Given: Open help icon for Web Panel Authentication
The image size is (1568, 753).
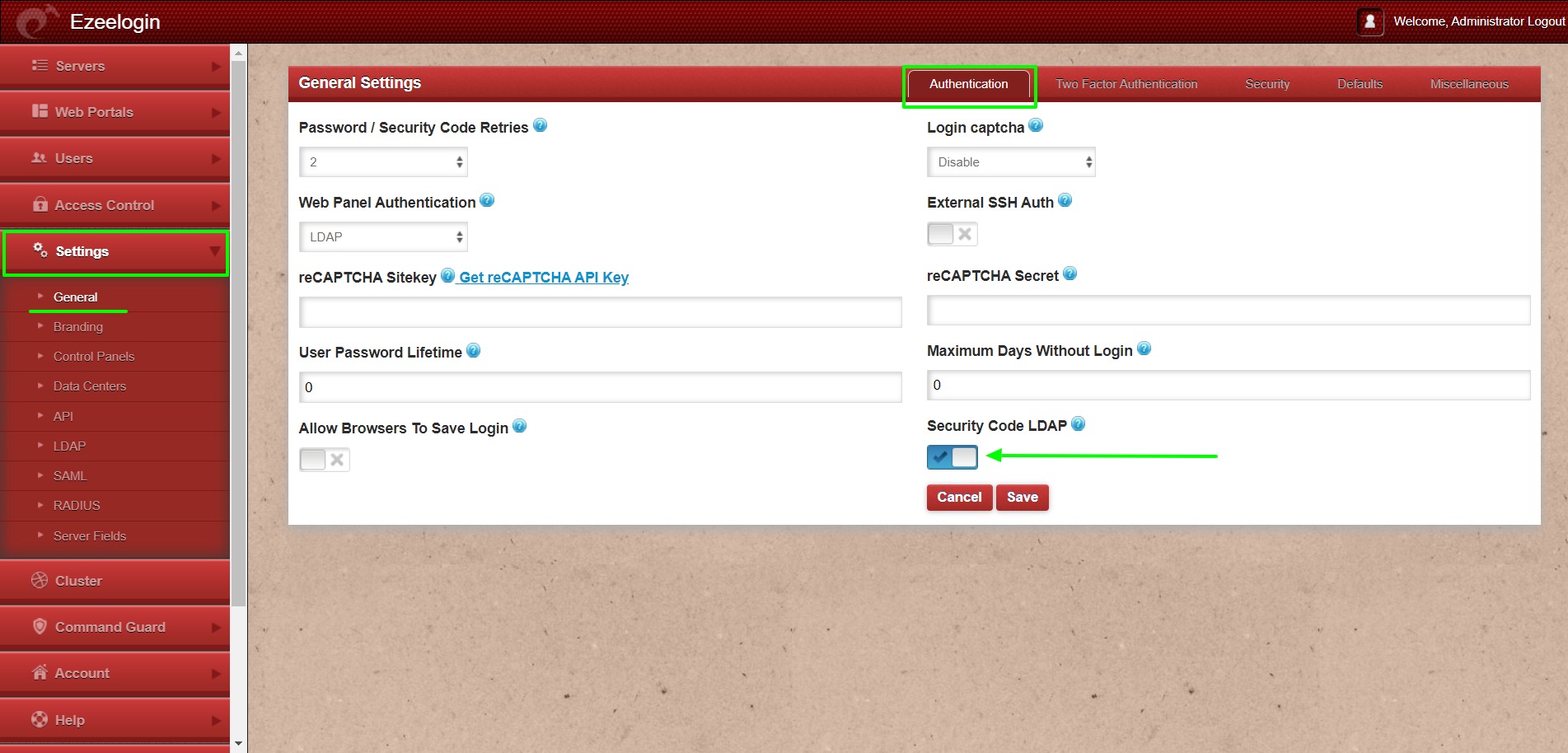Looking at the screenshot, I should pos(487,200).
